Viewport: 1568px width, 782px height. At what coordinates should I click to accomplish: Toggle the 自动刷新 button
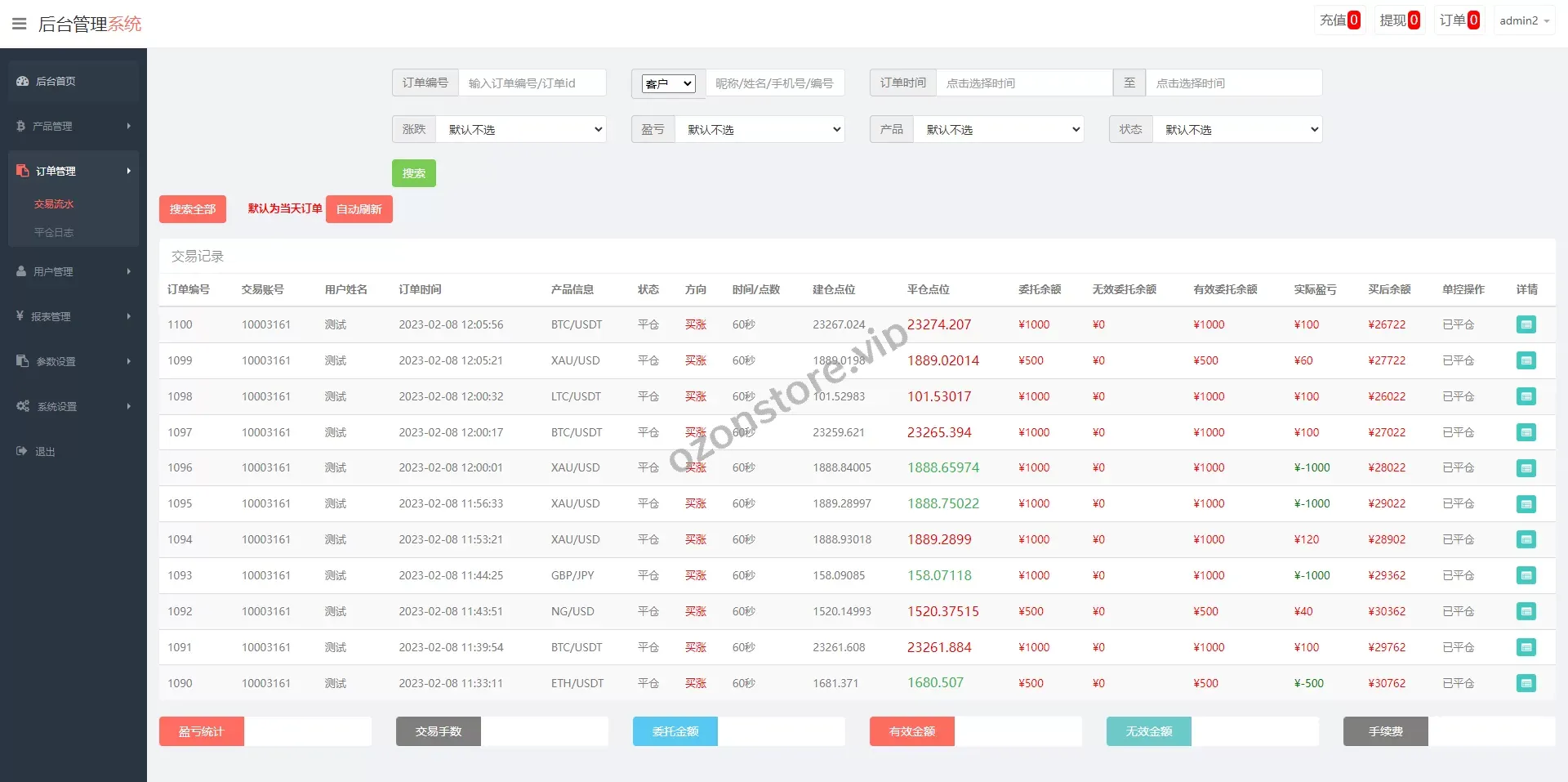pyautogui.click(x=359, y=209)
